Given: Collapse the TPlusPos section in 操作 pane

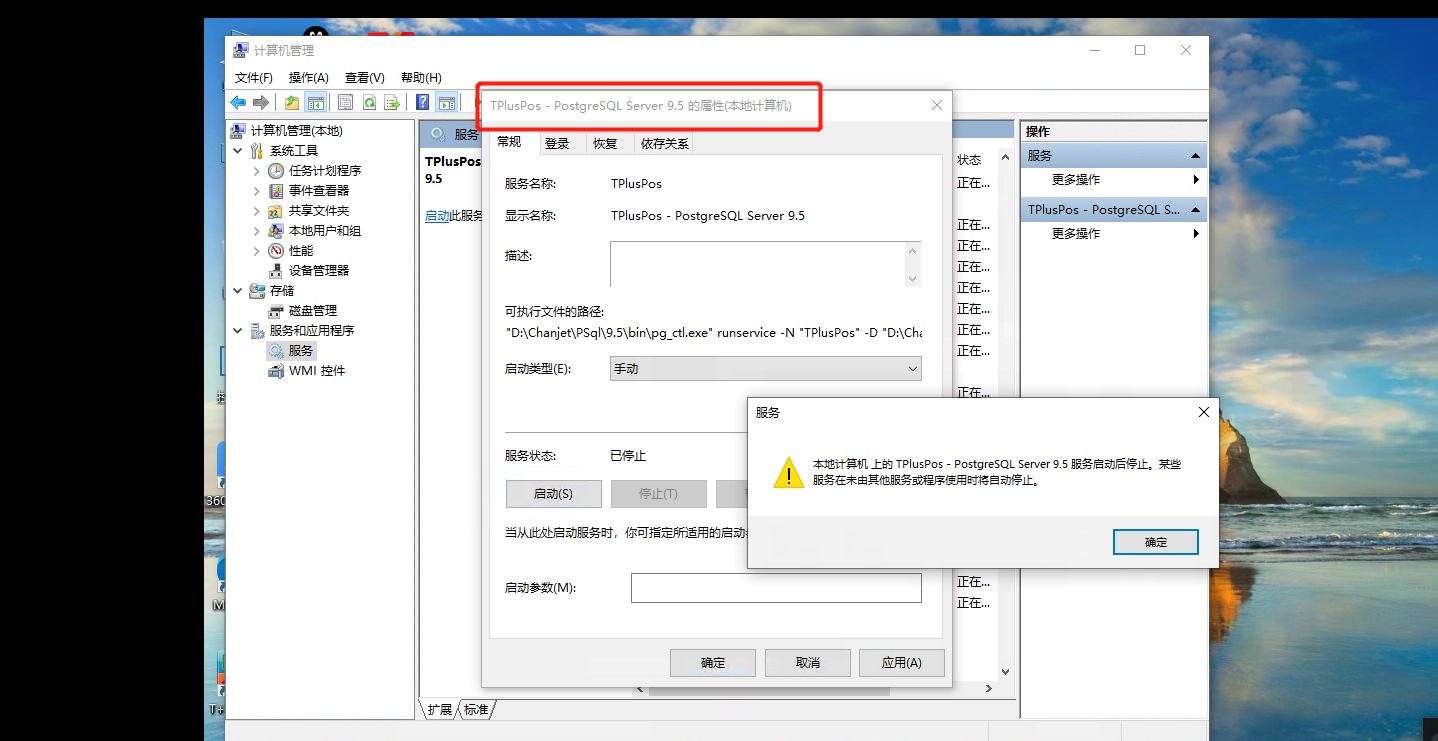Looking at the screenshot, I should tap(1195, 210).
